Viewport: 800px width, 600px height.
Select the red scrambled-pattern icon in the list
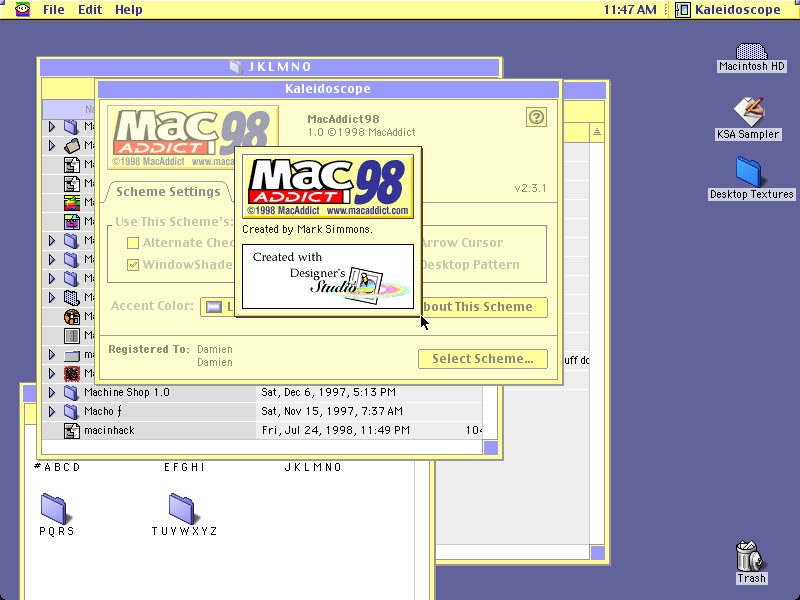click(x=72, y=373)
